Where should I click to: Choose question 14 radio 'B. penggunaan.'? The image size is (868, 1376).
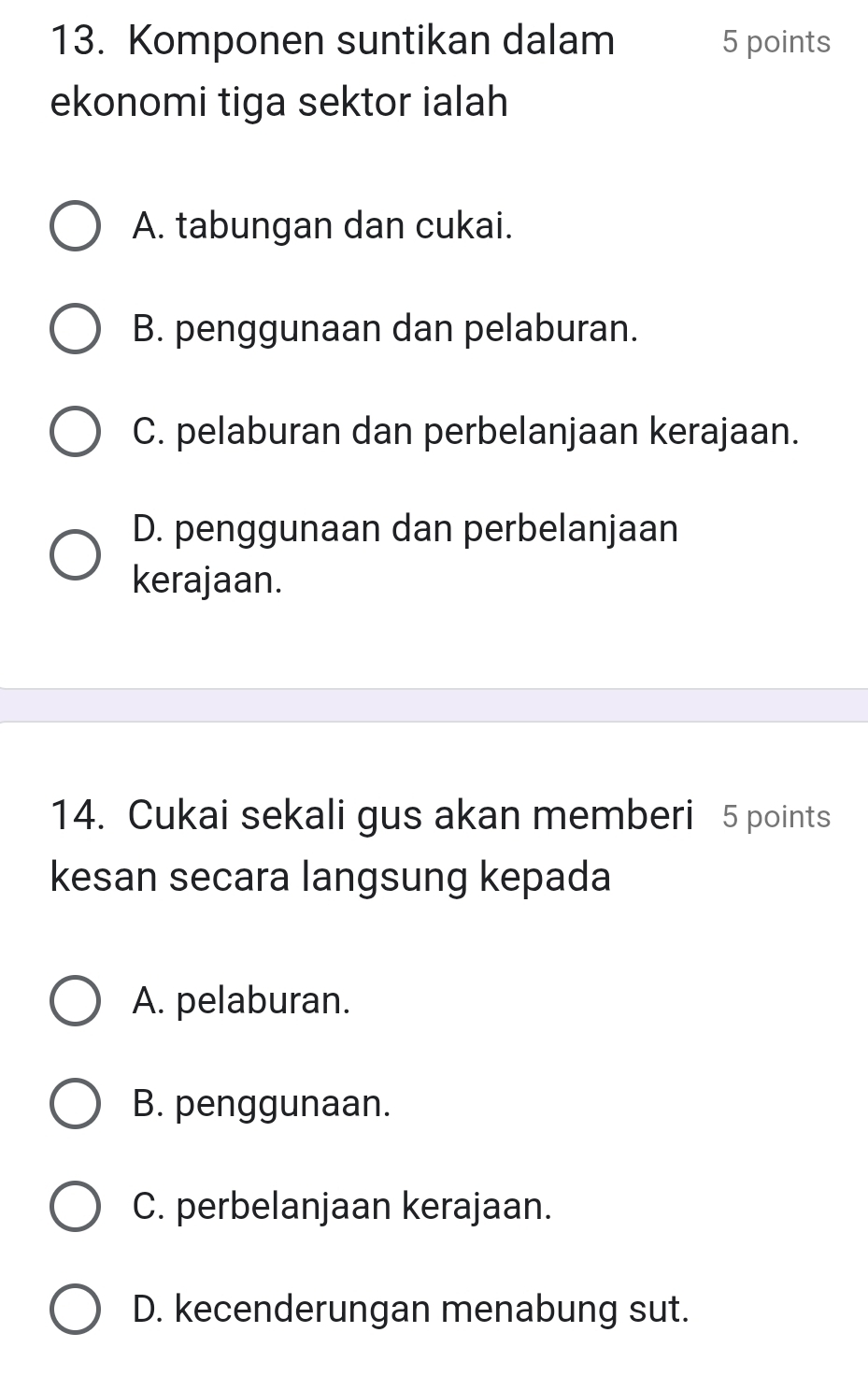74,1104
